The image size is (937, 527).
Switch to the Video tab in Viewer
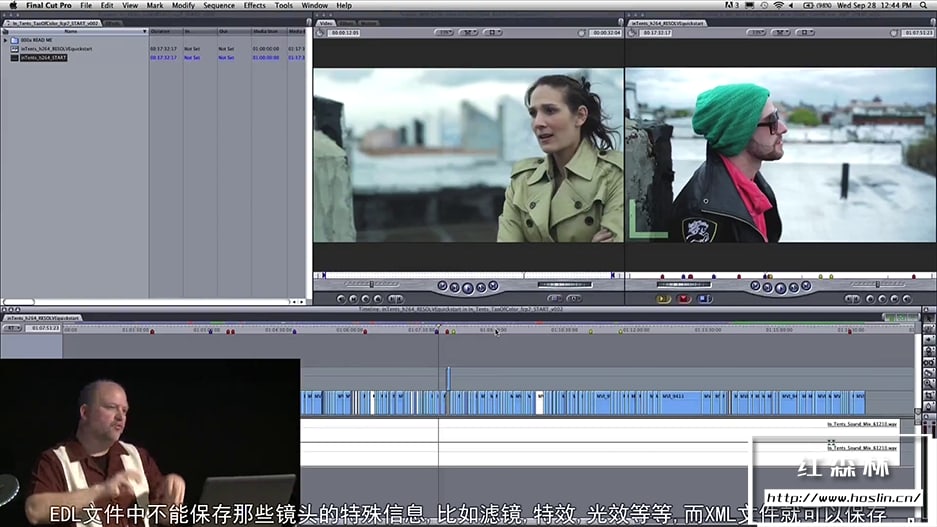click(326, 23)
